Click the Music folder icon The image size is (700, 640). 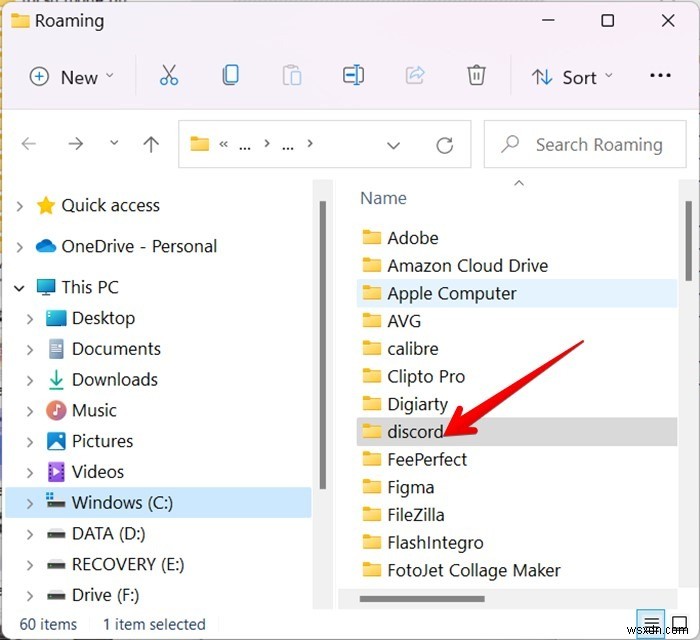(56, 410)
